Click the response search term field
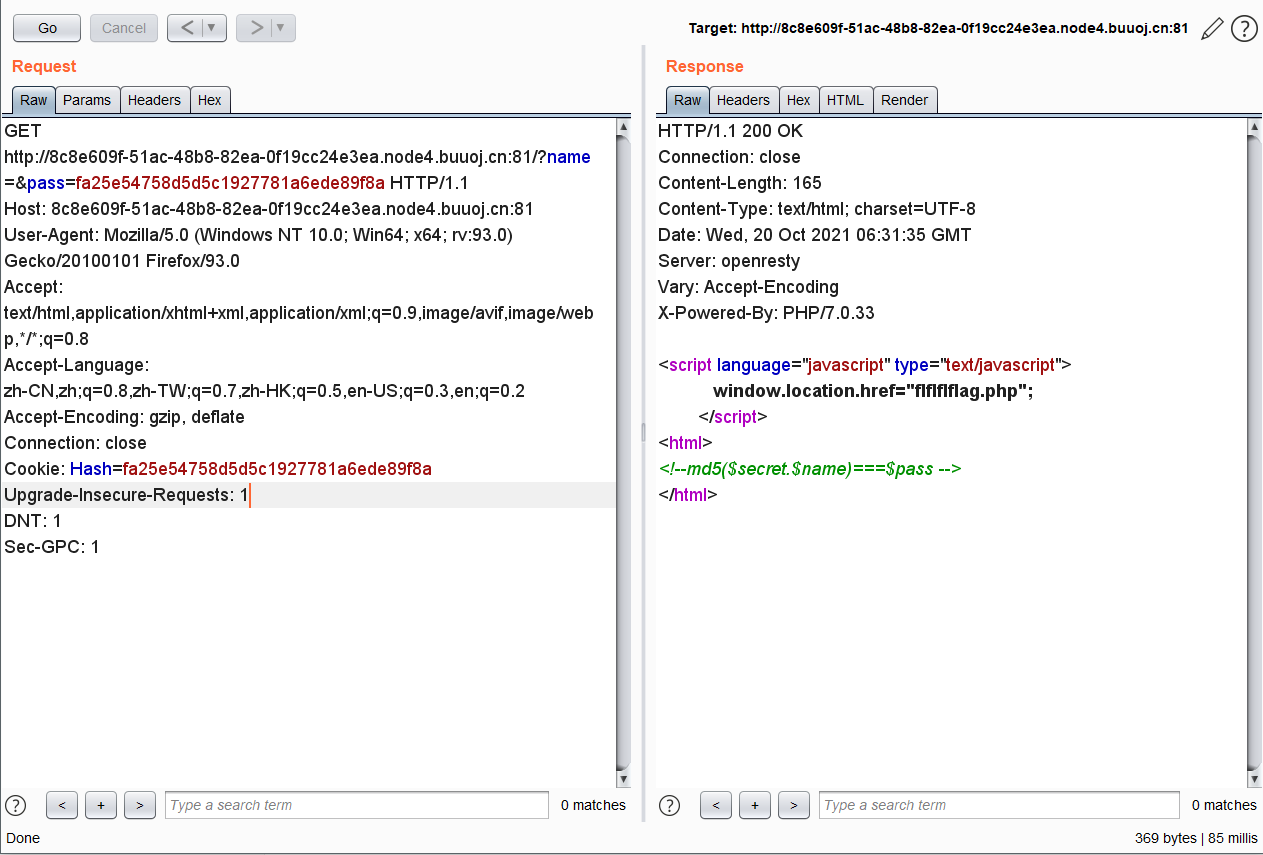This screenshot has height=855, width=1263. point(998,805)
